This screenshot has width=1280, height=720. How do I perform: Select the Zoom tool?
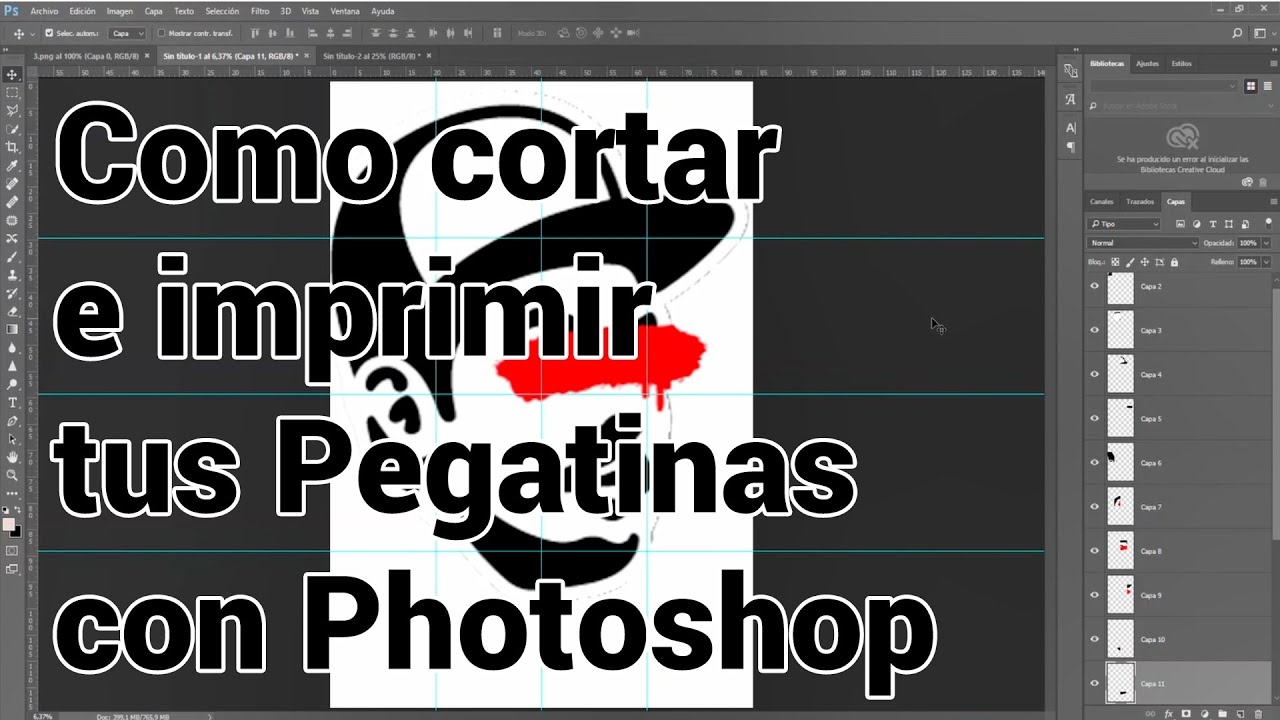[12, 475]
